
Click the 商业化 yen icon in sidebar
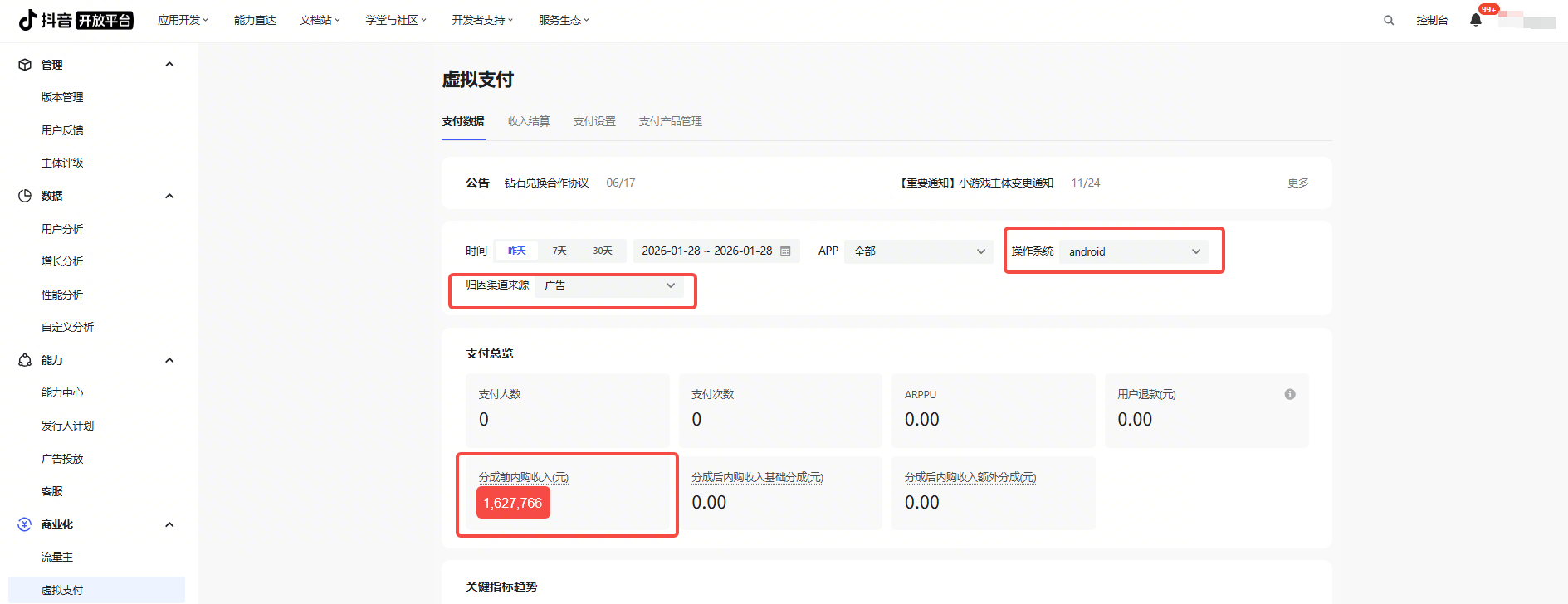pos(25,524)
